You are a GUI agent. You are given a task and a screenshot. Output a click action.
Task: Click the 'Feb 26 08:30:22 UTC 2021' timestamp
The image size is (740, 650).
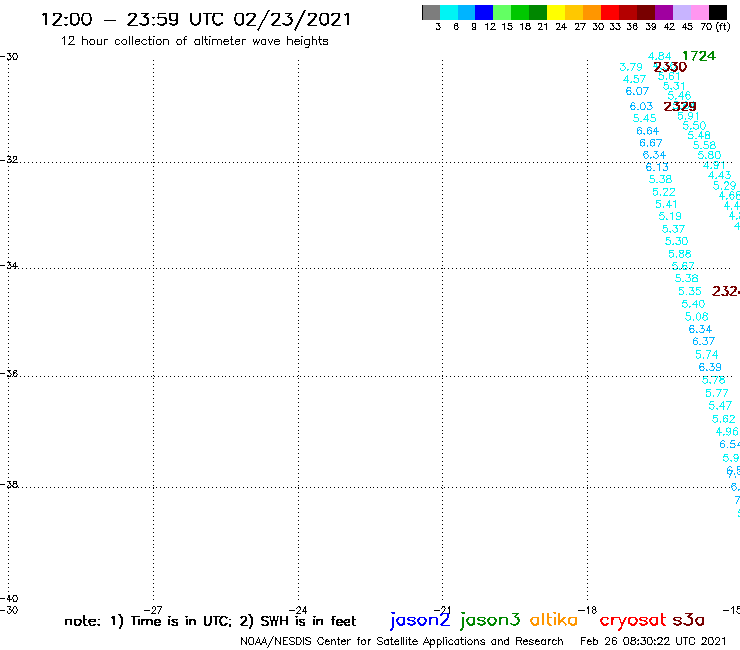[x=653, y=641]
